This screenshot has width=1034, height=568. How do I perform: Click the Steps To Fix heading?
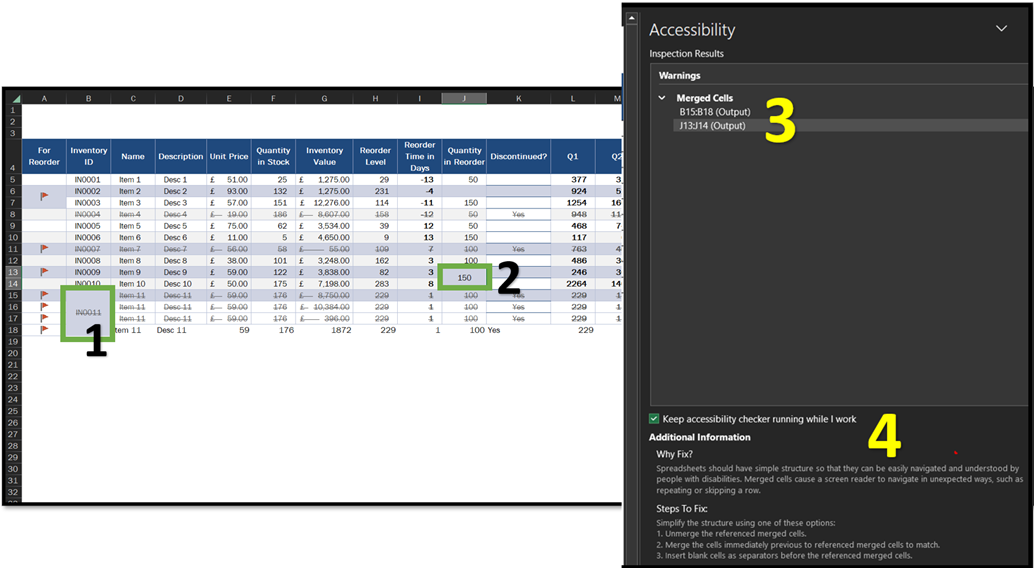(682, 509)
